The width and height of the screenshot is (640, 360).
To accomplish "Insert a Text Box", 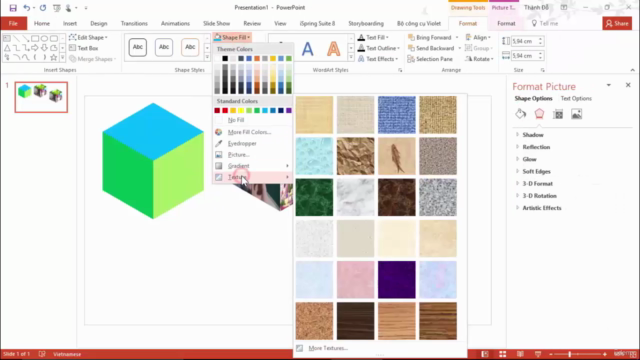I will click(x=84, y=48).
